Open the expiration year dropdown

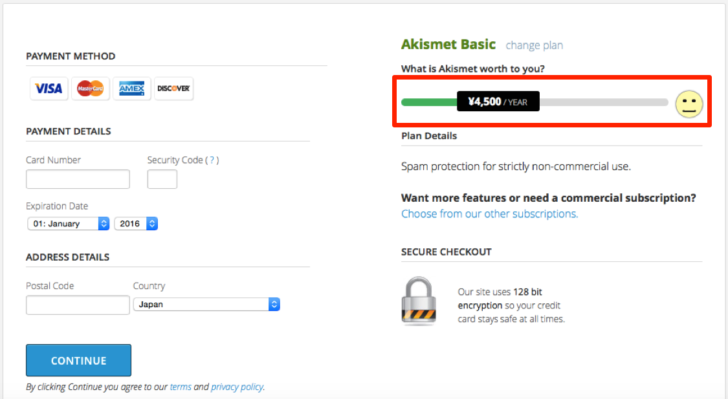pos(136,223)
